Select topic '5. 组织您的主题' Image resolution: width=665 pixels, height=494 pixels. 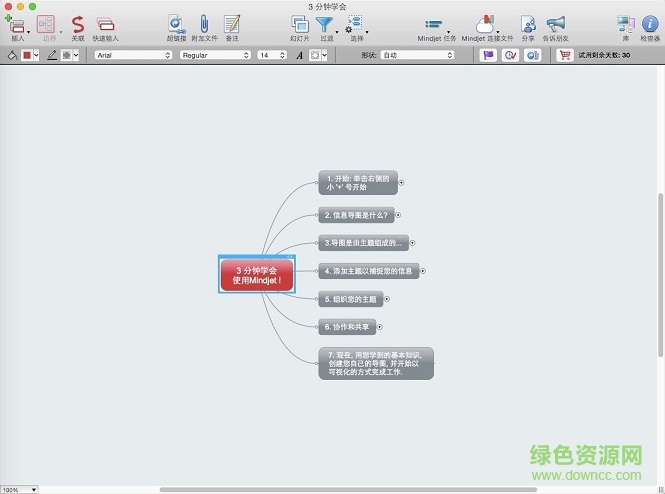tap(351, 299)
